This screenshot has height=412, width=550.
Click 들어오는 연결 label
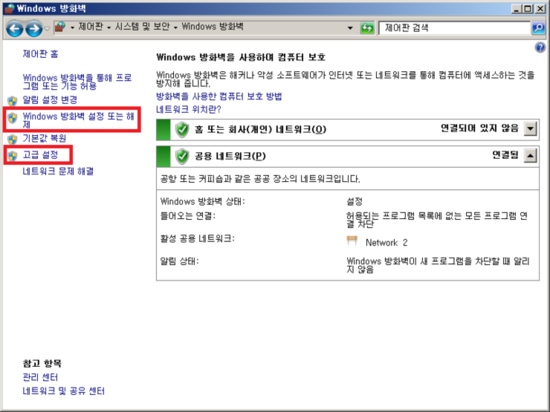(x=188, y=216)
